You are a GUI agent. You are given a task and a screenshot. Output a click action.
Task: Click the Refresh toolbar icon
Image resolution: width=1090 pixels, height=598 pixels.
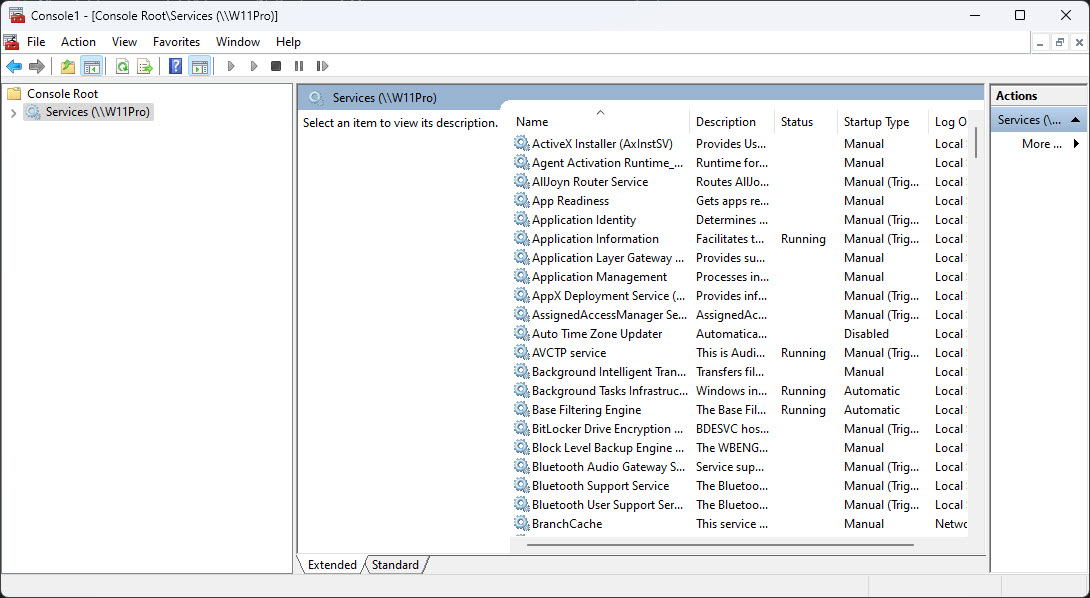pos(122,66)
